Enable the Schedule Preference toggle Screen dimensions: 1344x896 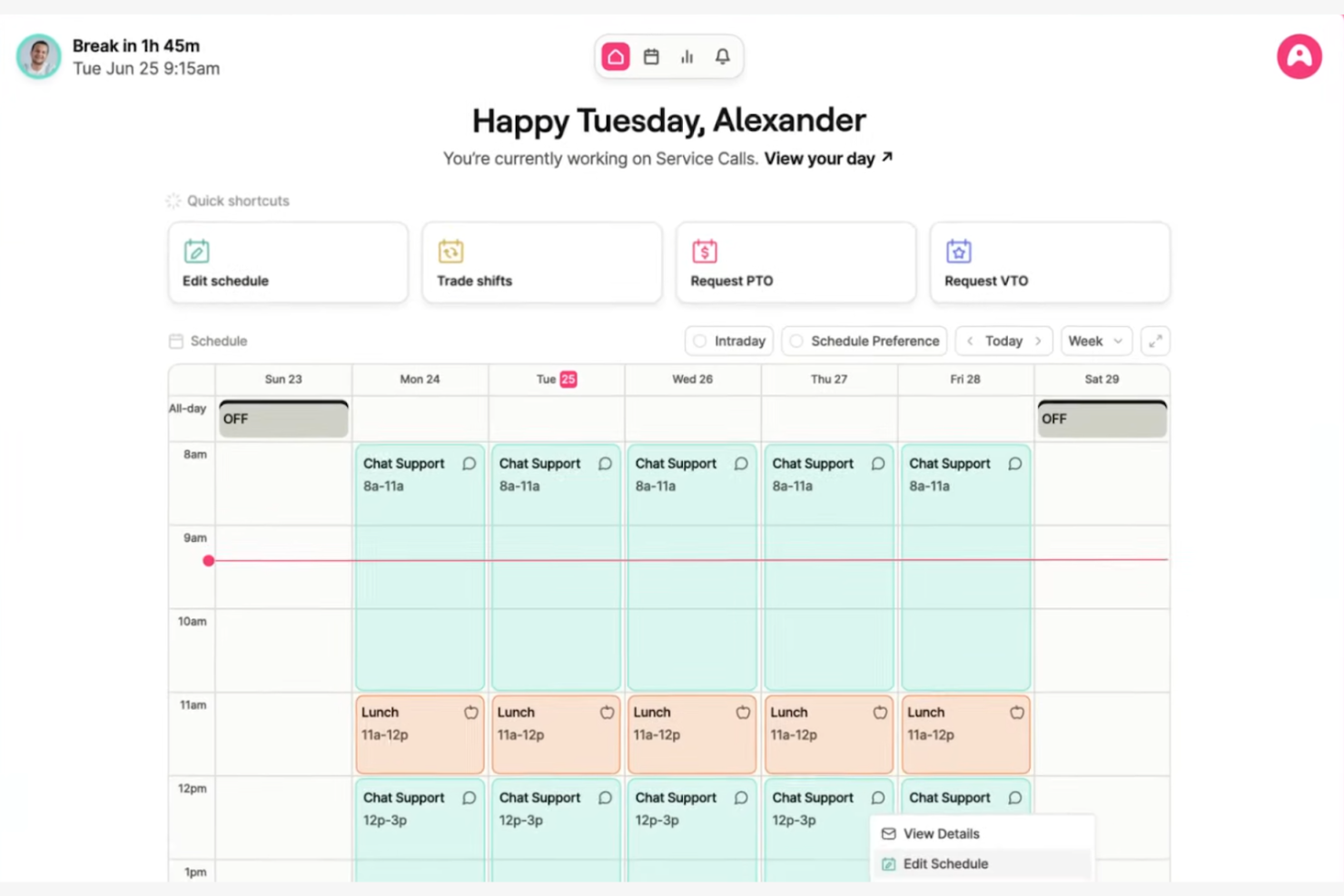[796, 340]
